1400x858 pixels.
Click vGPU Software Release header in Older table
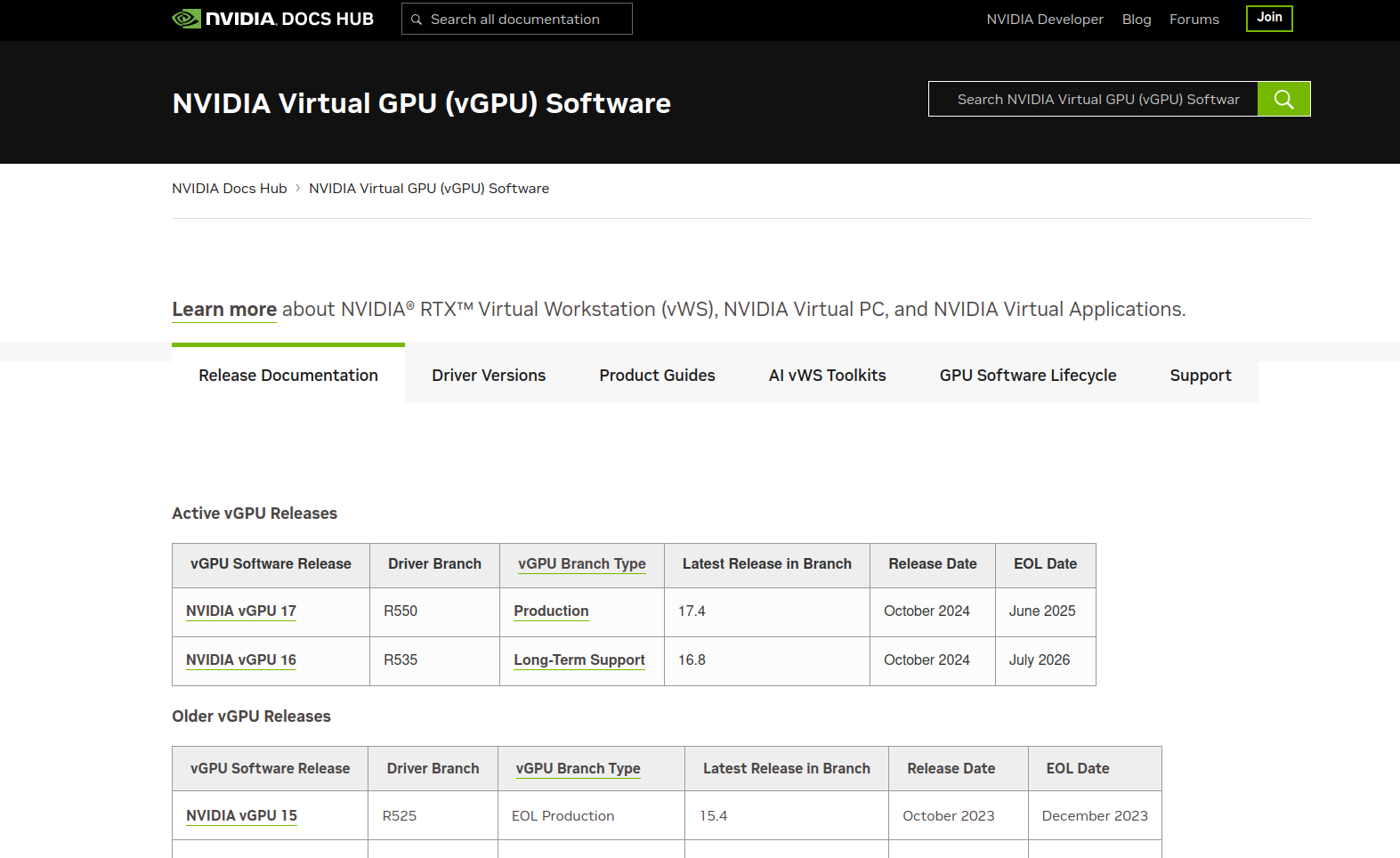point(270,769)
